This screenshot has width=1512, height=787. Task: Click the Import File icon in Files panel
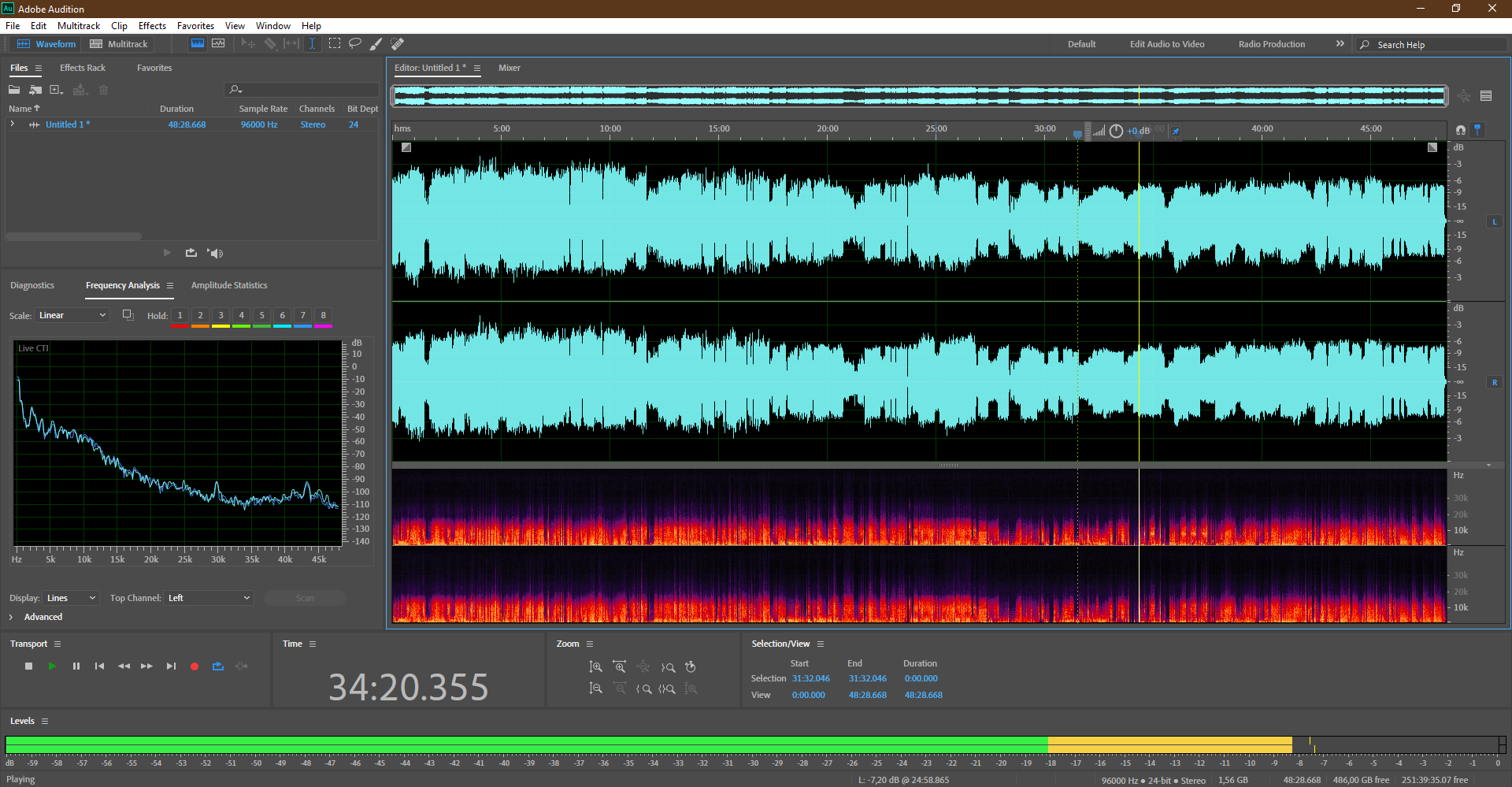[35, 90]
